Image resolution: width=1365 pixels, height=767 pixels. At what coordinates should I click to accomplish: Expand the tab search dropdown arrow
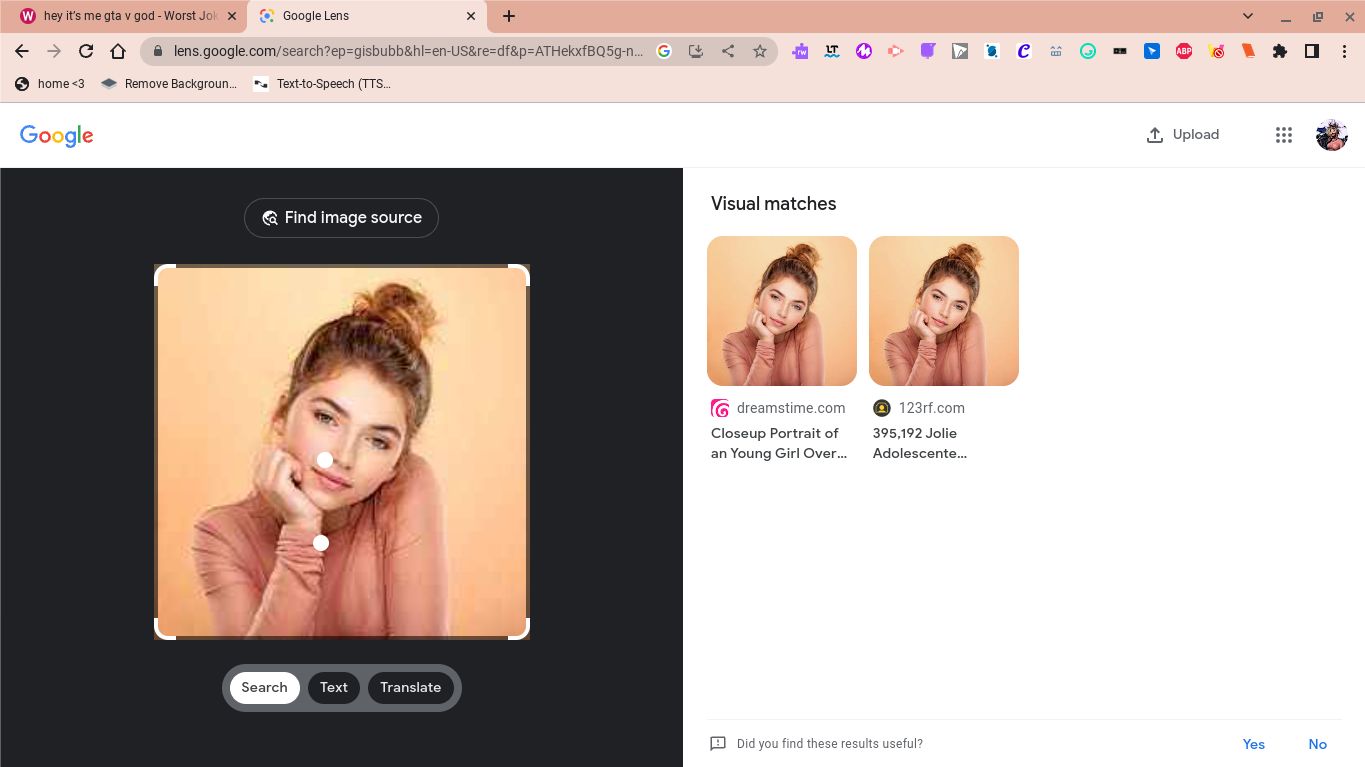[x=1248, y=16]
